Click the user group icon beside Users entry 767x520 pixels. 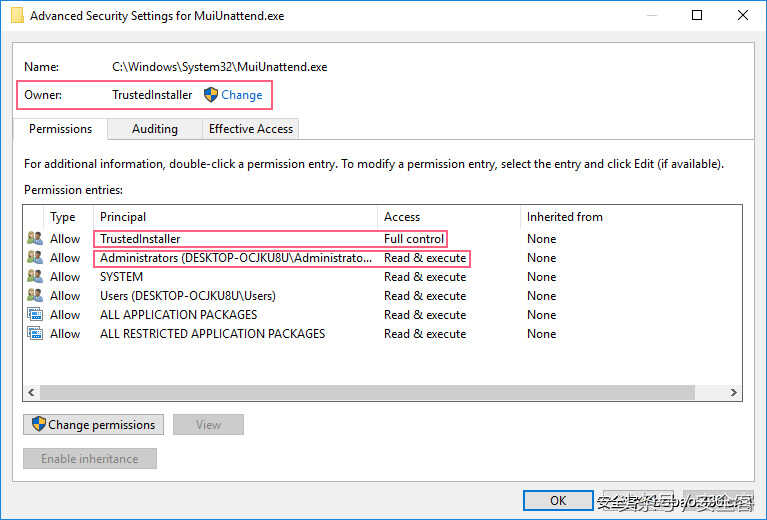coord(35,296)
